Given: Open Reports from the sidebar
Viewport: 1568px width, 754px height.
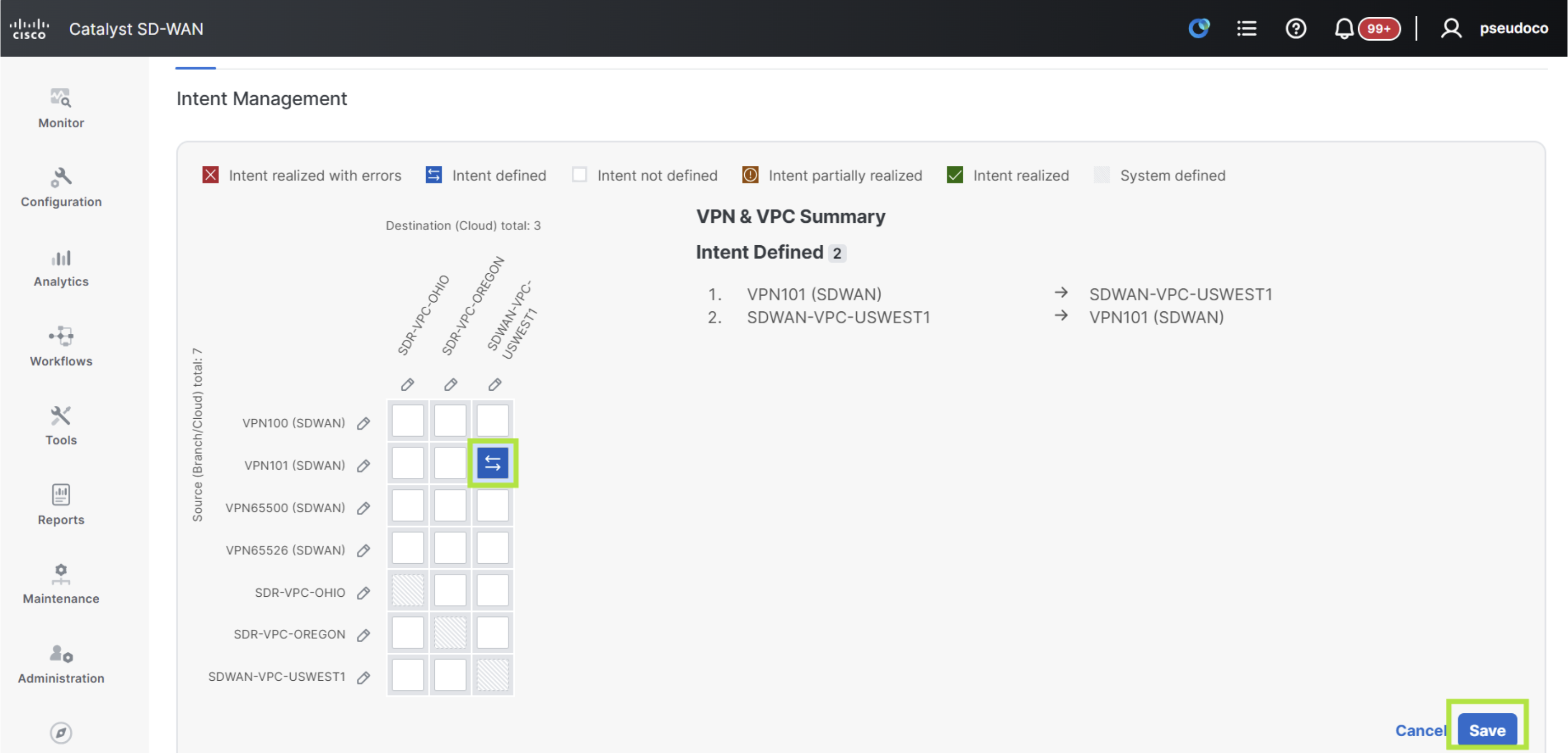Looking at the screenshot, I should (x=61, y=505).
